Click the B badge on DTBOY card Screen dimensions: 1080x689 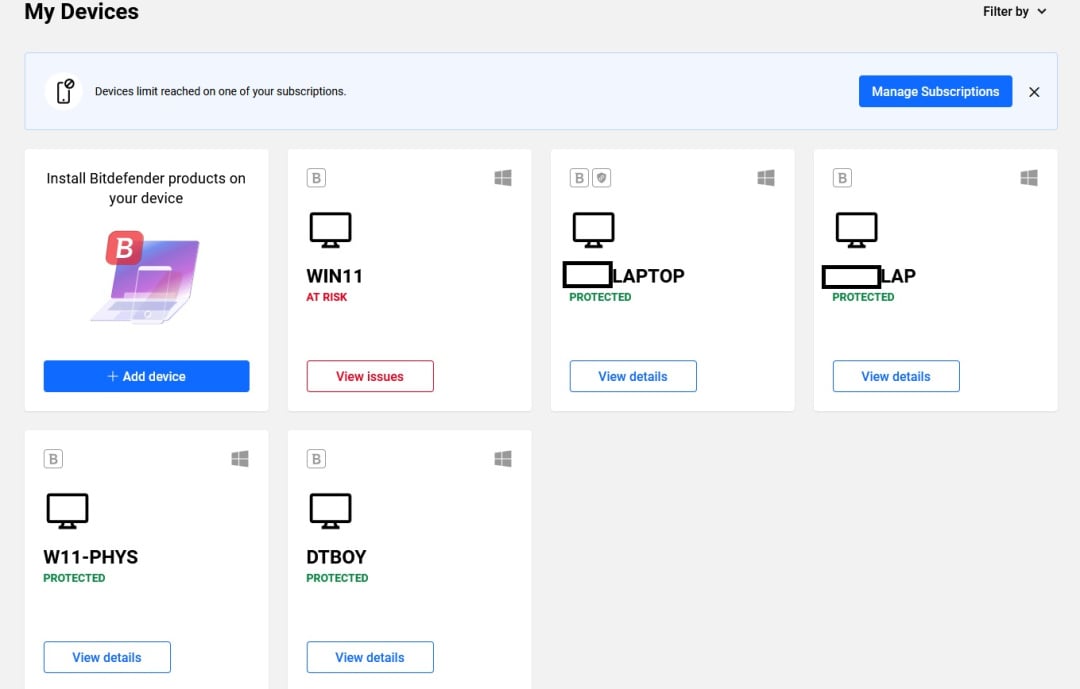click(316, 459)
